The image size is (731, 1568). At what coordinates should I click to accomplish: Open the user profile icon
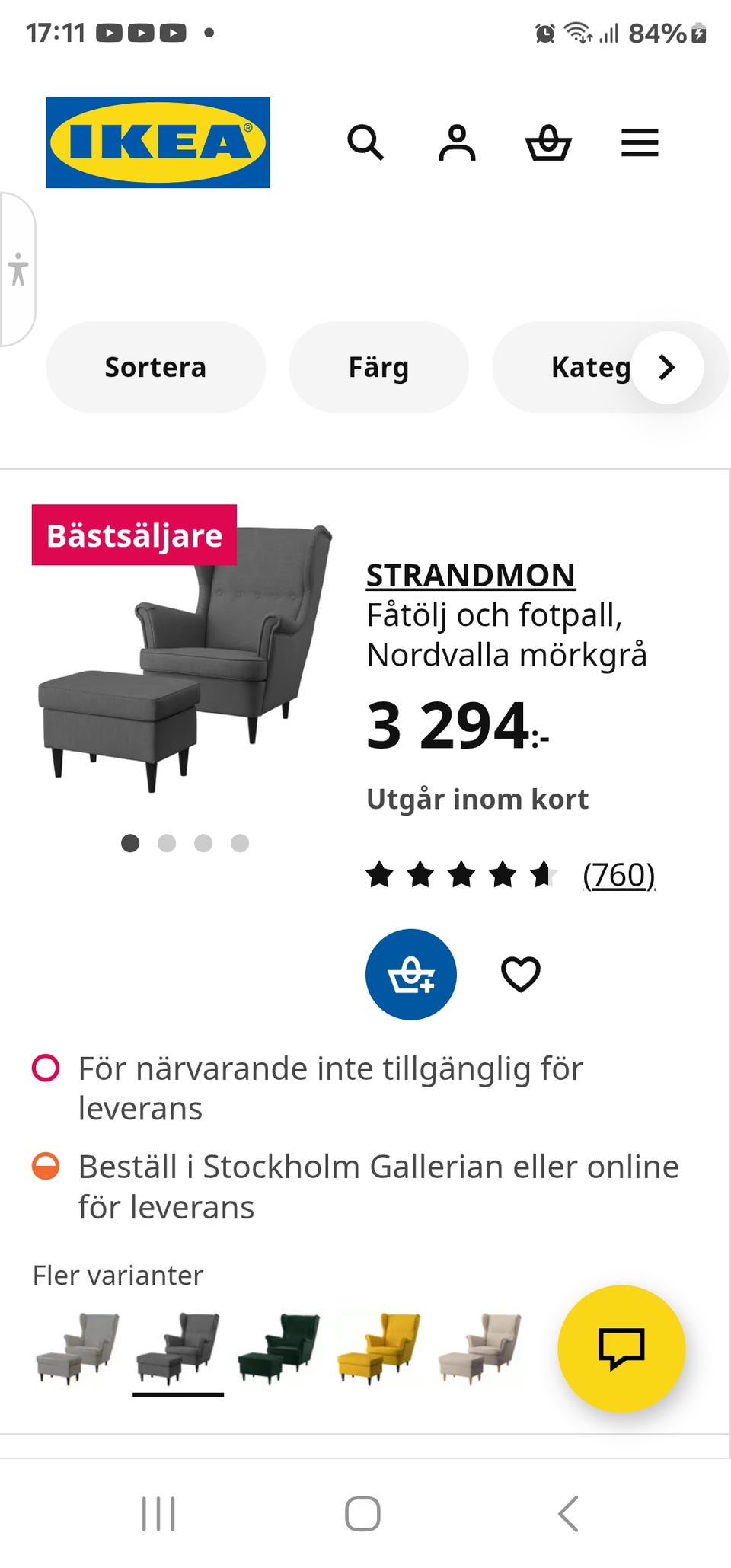457,142
